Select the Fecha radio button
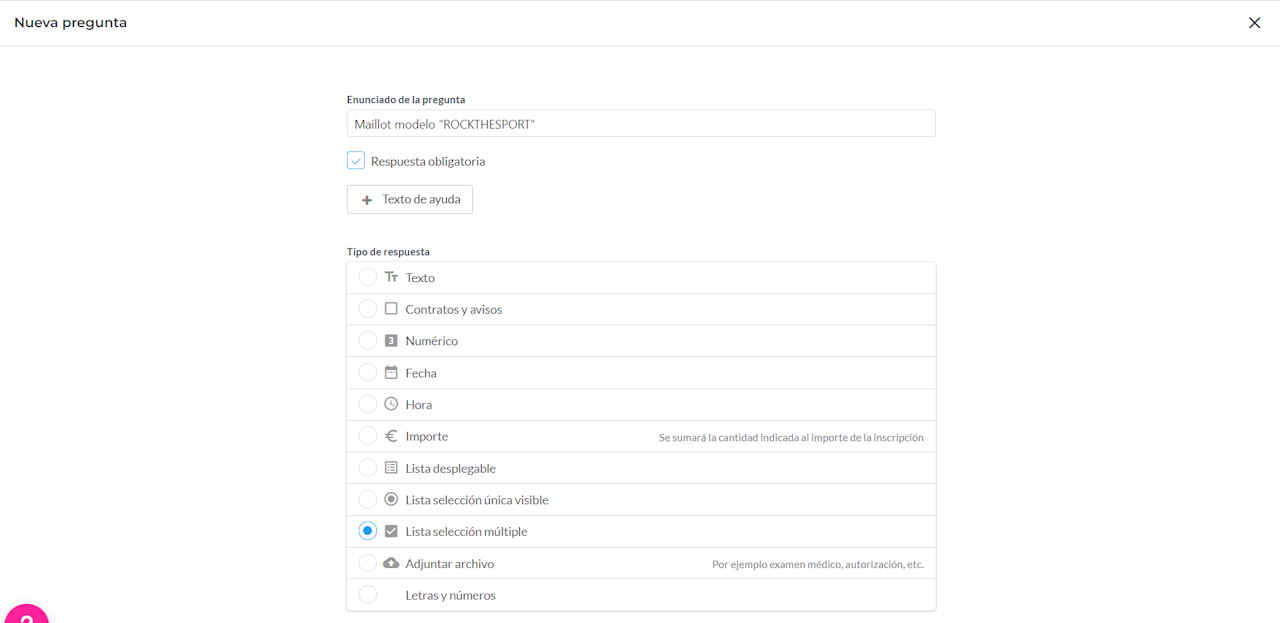This screenshot has height=623, width=1280. 368,372
